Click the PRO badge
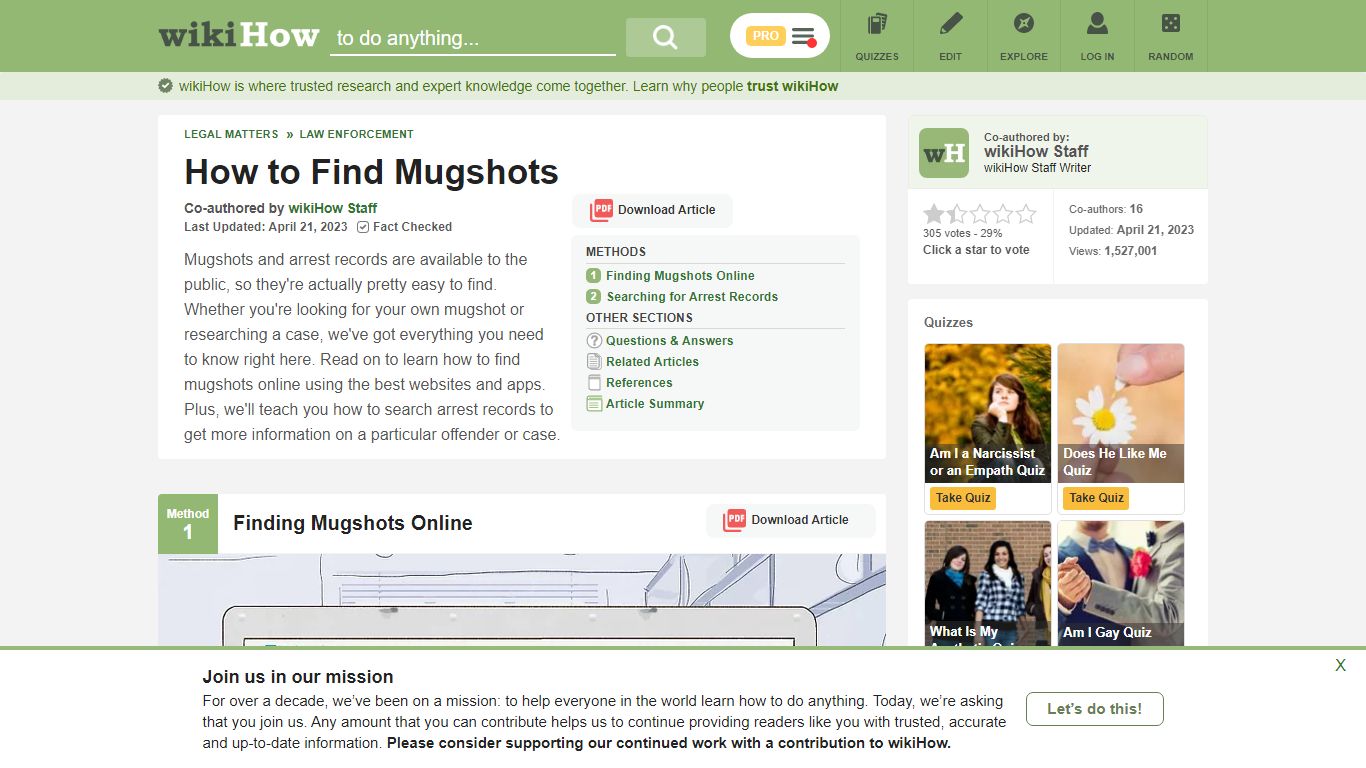The image size is (1366, 768). click(765, 36)
